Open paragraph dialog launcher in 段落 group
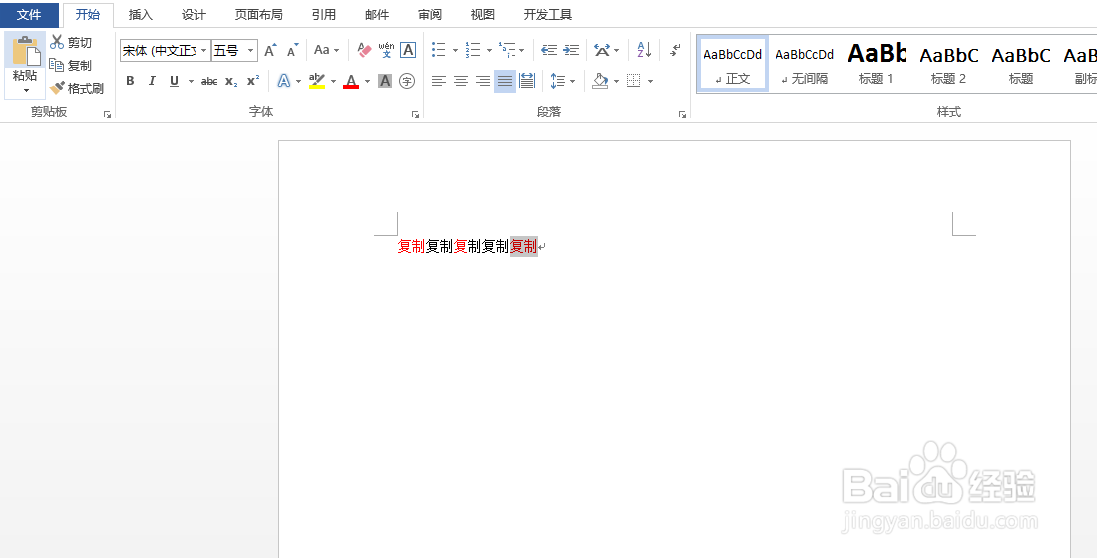Screen dimensions: 1097x558 tap(682, 114)
